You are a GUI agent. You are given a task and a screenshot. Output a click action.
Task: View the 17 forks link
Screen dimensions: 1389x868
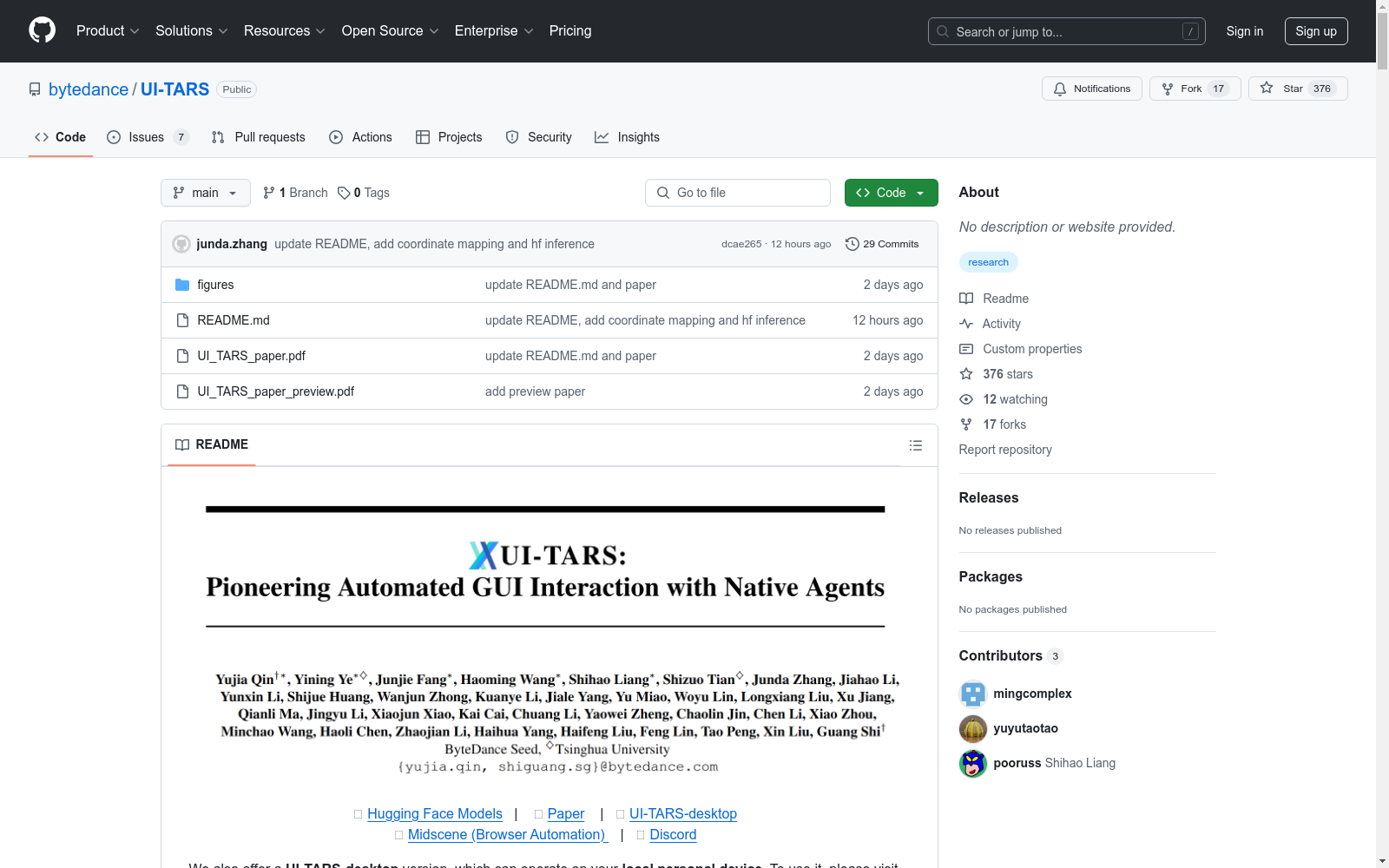click(993, 424)
